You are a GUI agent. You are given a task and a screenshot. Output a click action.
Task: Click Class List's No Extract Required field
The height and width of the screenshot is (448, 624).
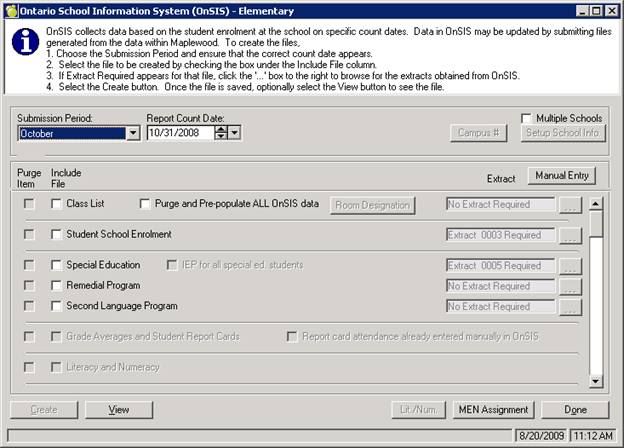tap(500, 205)
